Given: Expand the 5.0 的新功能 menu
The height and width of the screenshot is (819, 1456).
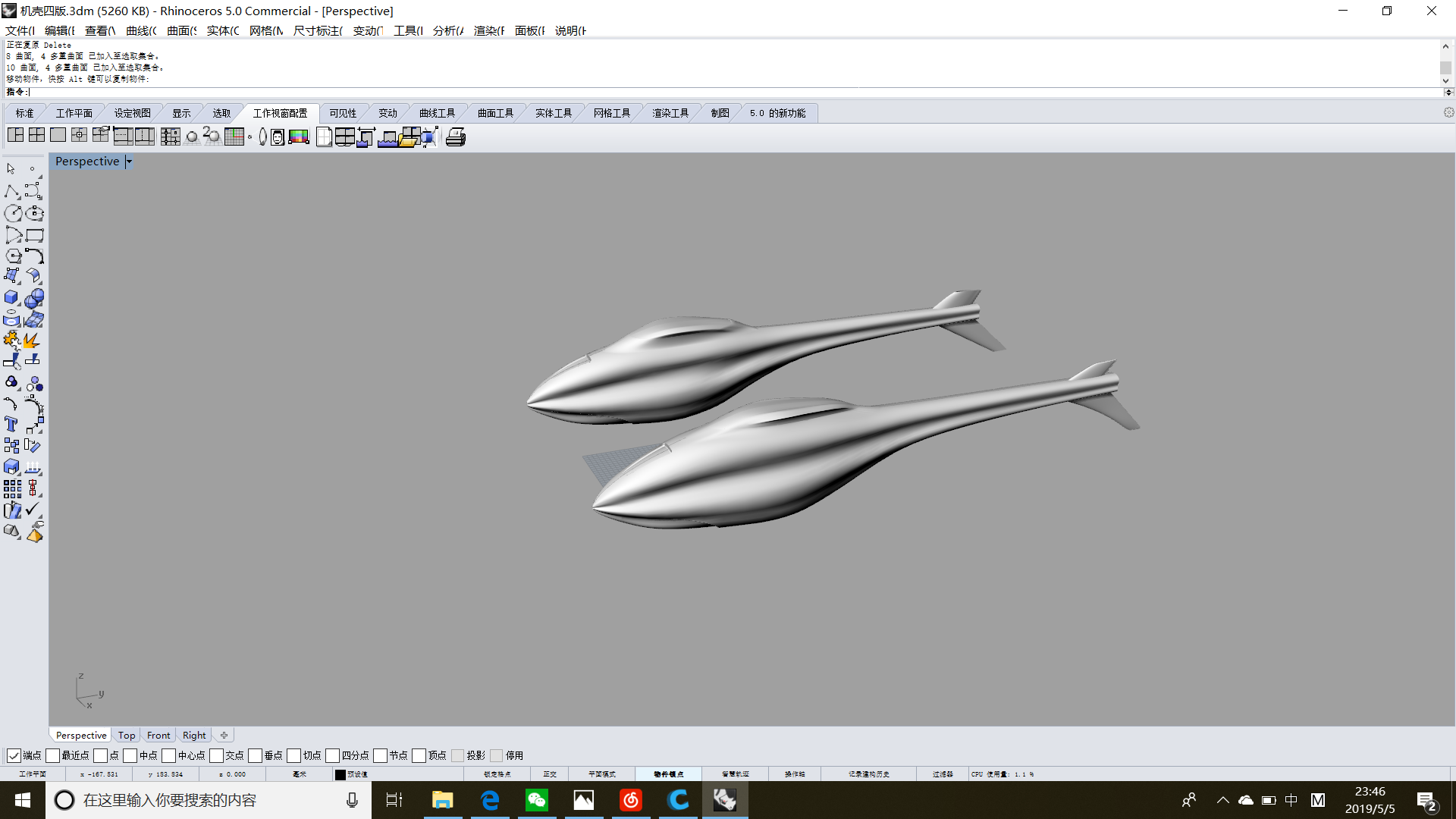Looking at the screenshot, I should coord(779,113).
